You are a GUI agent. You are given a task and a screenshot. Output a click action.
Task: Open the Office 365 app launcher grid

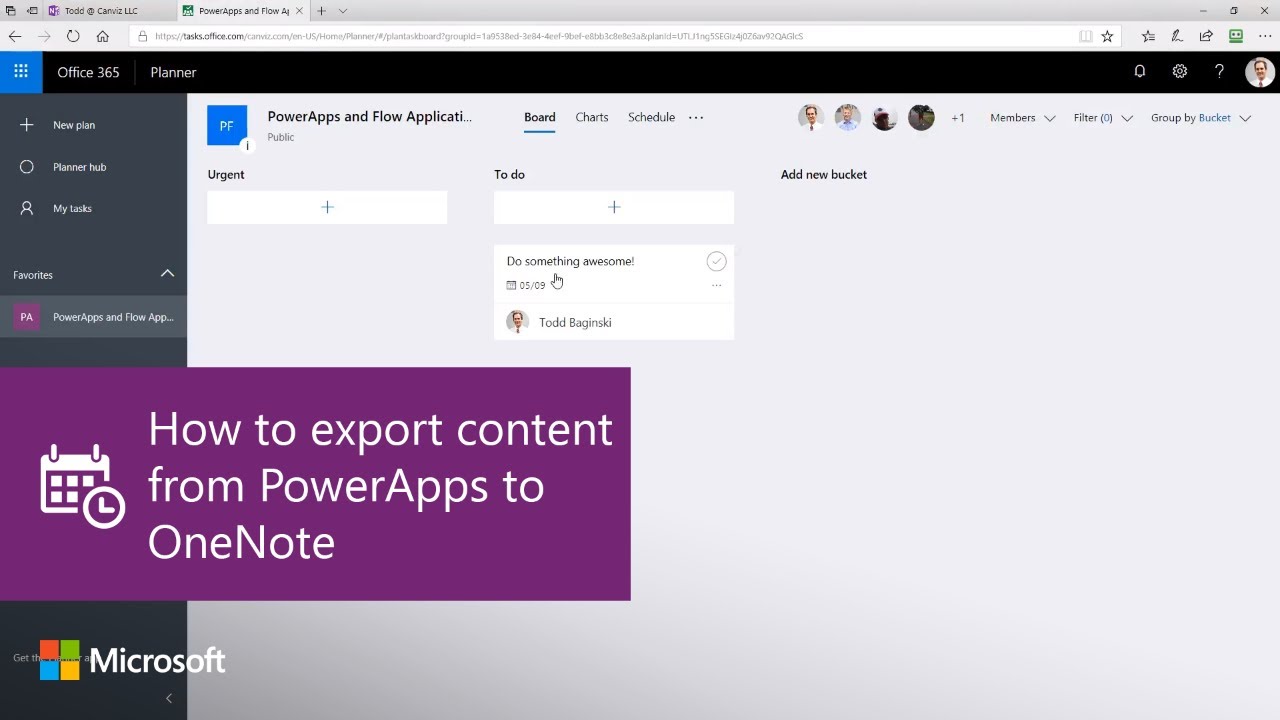coord(21,72)
